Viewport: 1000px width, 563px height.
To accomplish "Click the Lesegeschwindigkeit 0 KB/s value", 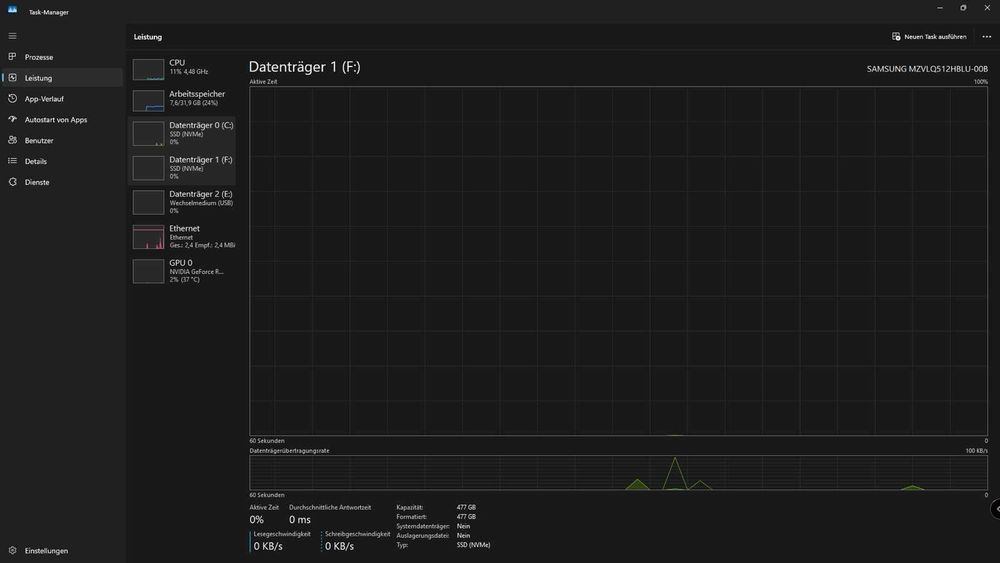I will coord(268,546).
